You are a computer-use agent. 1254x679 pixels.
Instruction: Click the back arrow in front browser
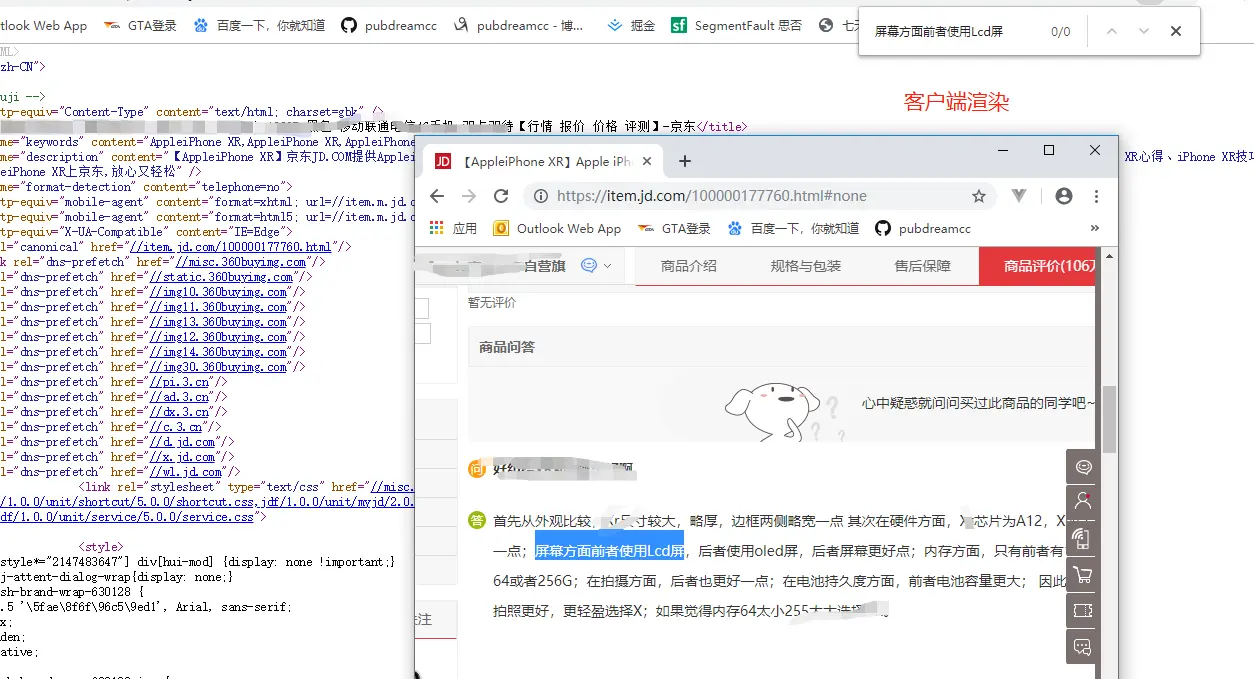[x=437, y=196]
